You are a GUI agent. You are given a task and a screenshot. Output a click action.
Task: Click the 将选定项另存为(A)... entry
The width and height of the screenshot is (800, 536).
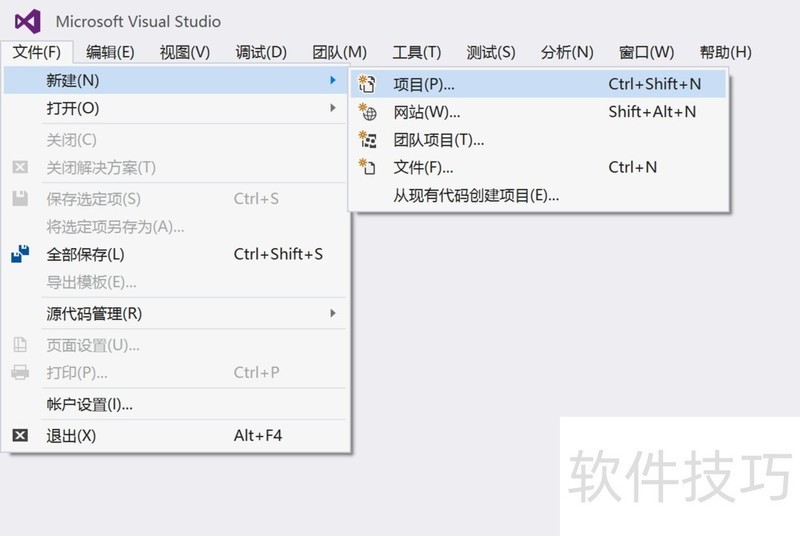pos(176,226)
